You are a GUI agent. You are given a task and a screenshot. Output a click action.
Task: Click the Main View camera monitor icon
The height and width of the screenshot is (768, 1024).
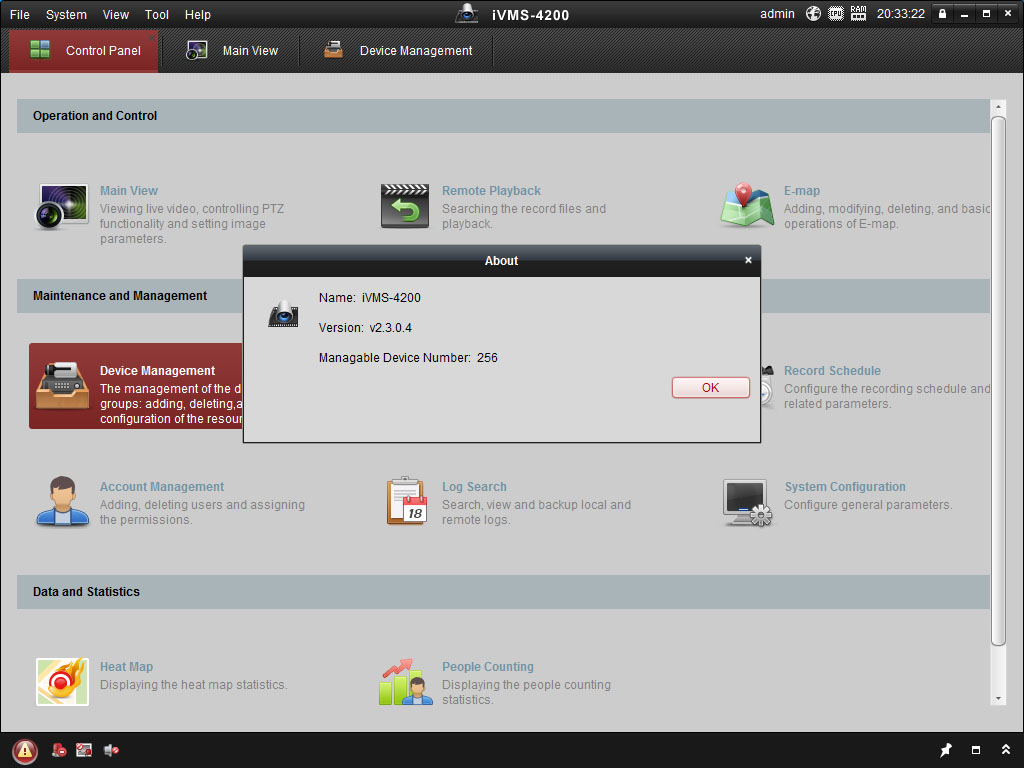click(61, 206)
